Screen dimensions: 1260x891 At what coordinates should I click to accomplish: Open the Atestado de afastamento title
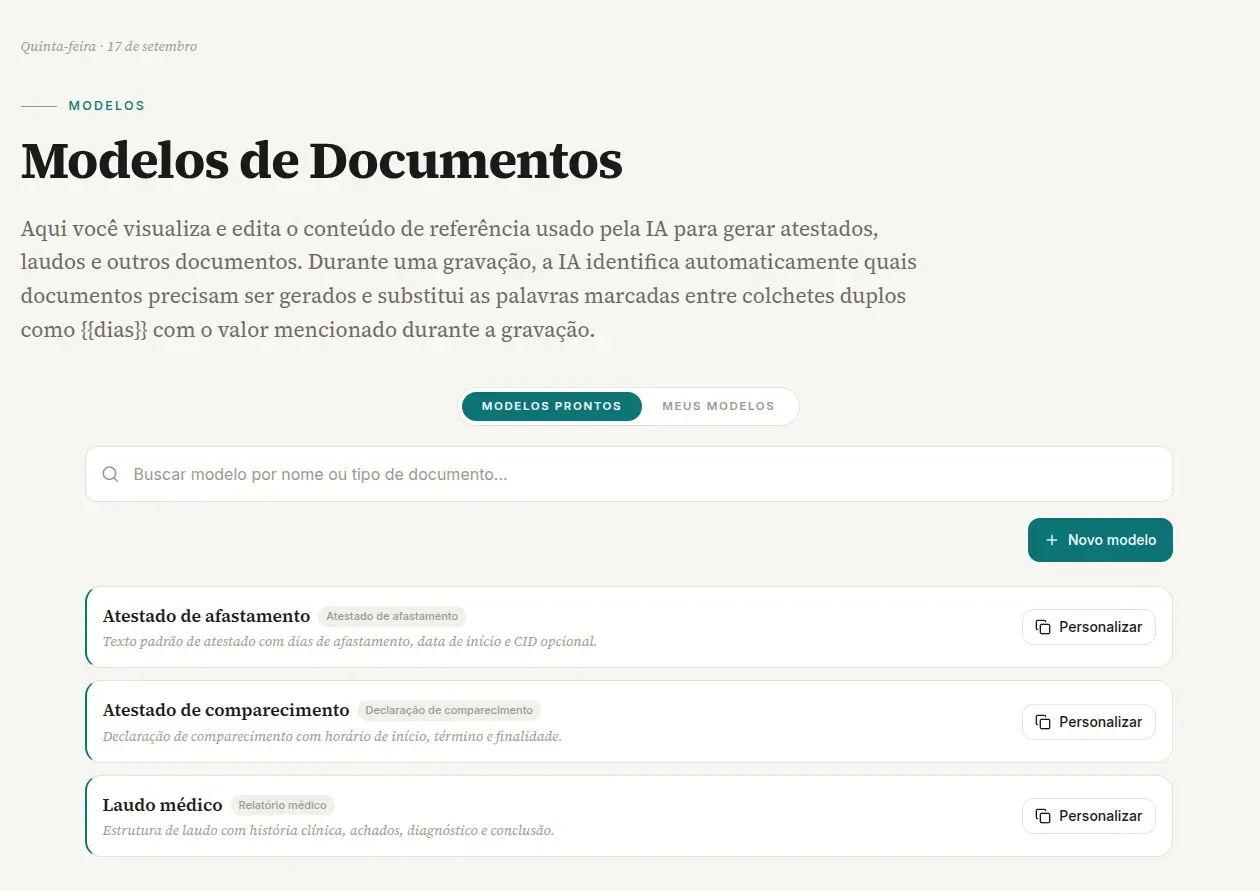[207, 616]
